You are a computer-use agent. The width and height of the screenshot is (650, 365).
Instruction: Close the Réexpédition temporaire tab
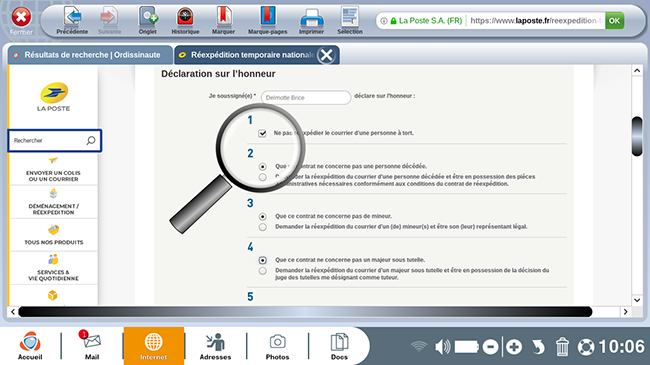326,55
